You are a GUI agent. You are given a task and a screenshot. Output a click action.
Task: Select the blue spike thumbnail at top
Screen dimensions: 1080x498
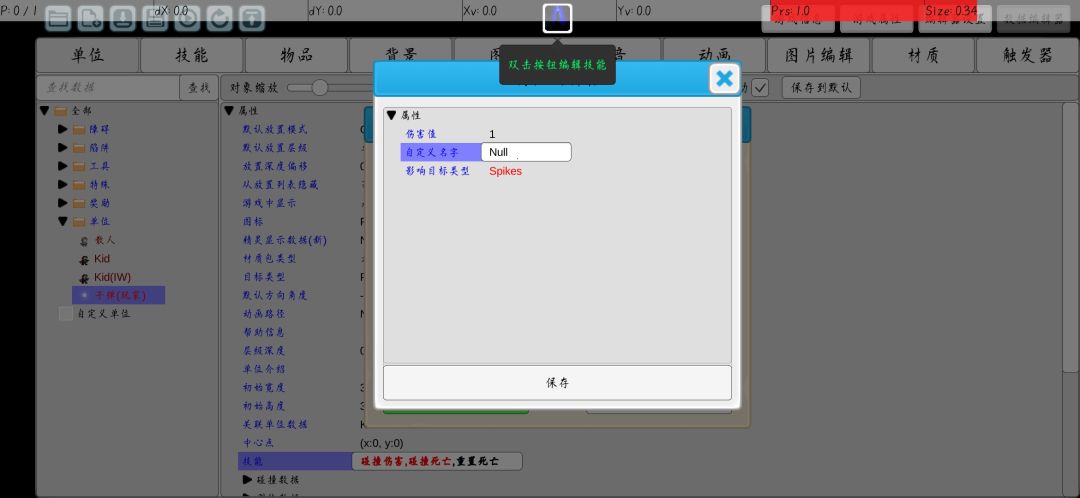pyautogui.click(x=557, y=18)
